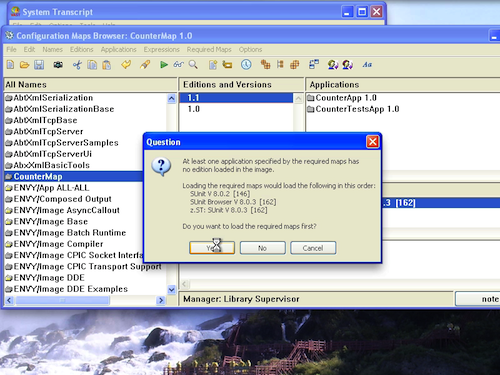Click the note button
500x375 pixels.
pos(478,299)
